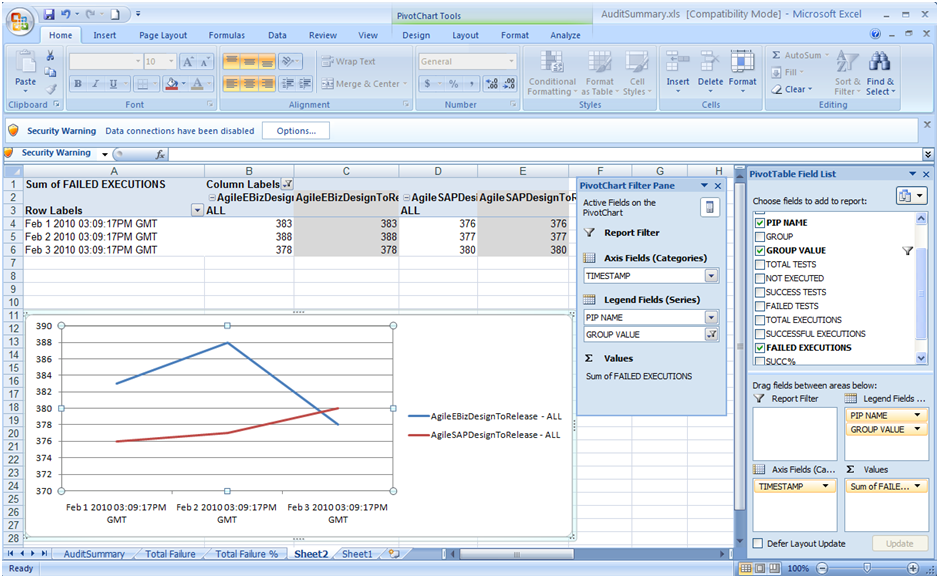The height and width of the screenshot is (577, 938).
Task: Open Format as Table gallery
Action: click(599, 73)
